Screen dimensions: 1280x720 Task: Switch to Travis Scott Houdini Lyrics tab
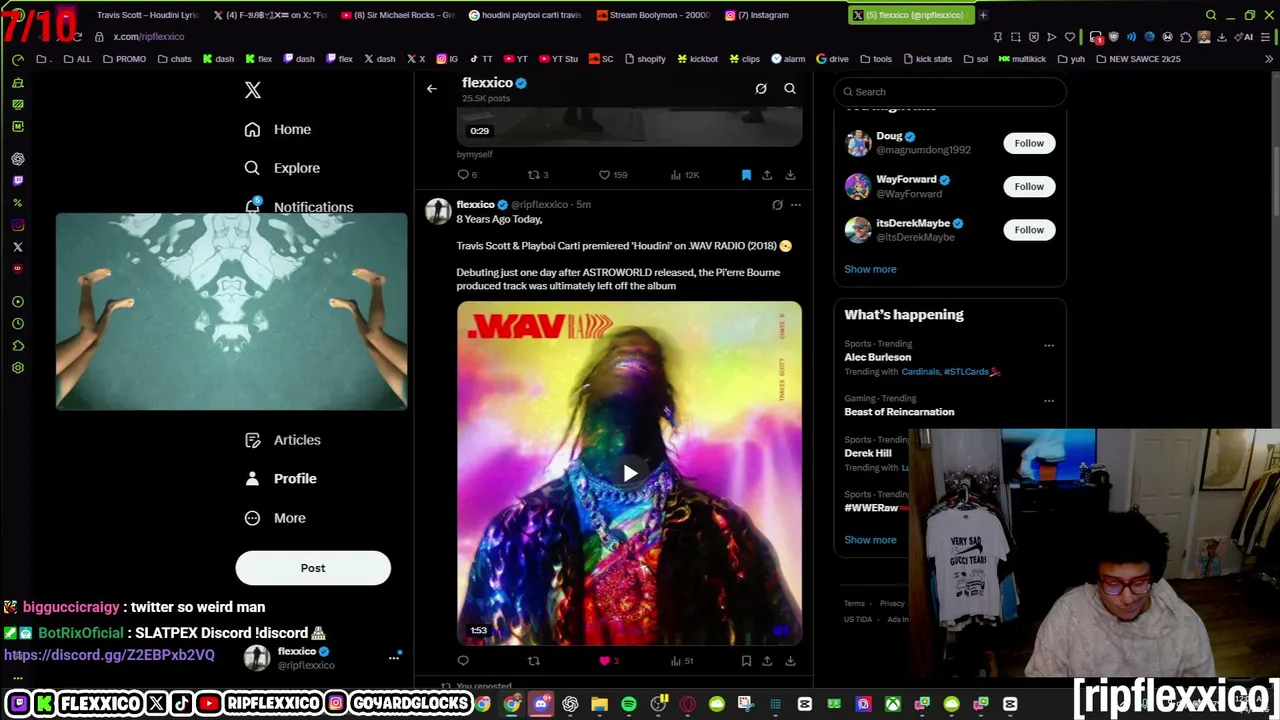click(x=146, y=15)
